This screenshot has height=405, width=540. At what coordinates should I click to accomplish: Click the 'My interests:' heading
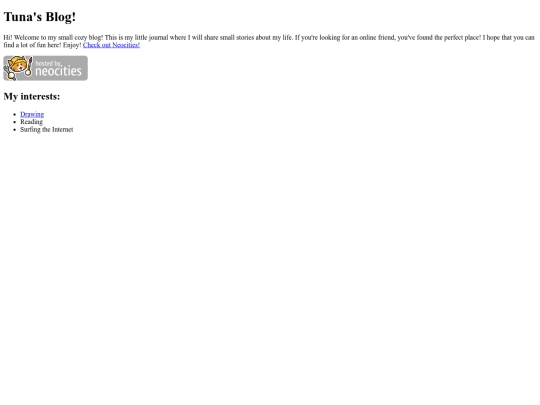pyautogui.click(x=32, y=96)
